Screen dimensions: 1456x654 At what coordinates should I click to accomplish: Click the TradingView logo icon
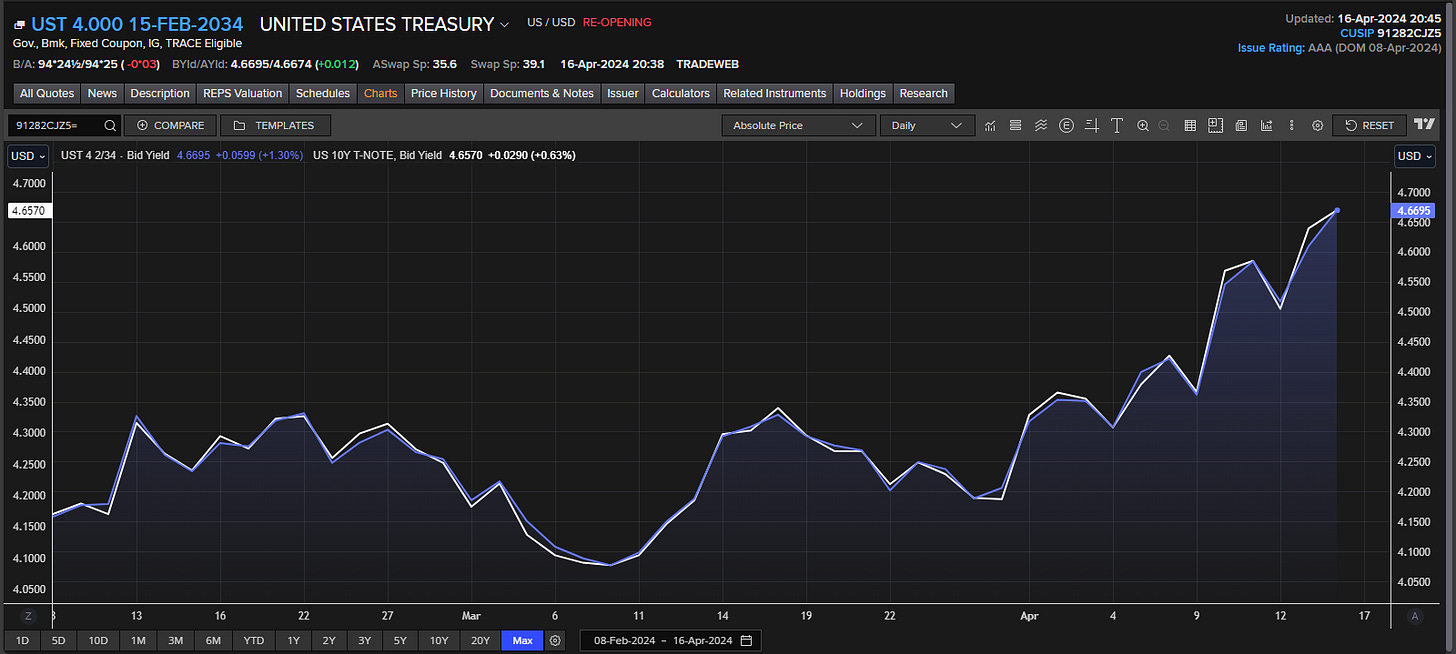pos(1424,125)
